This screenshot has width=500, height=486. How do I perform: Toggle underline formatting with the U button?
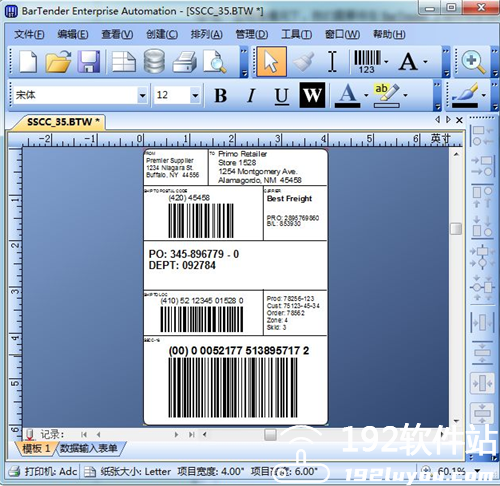pos(282,96)
